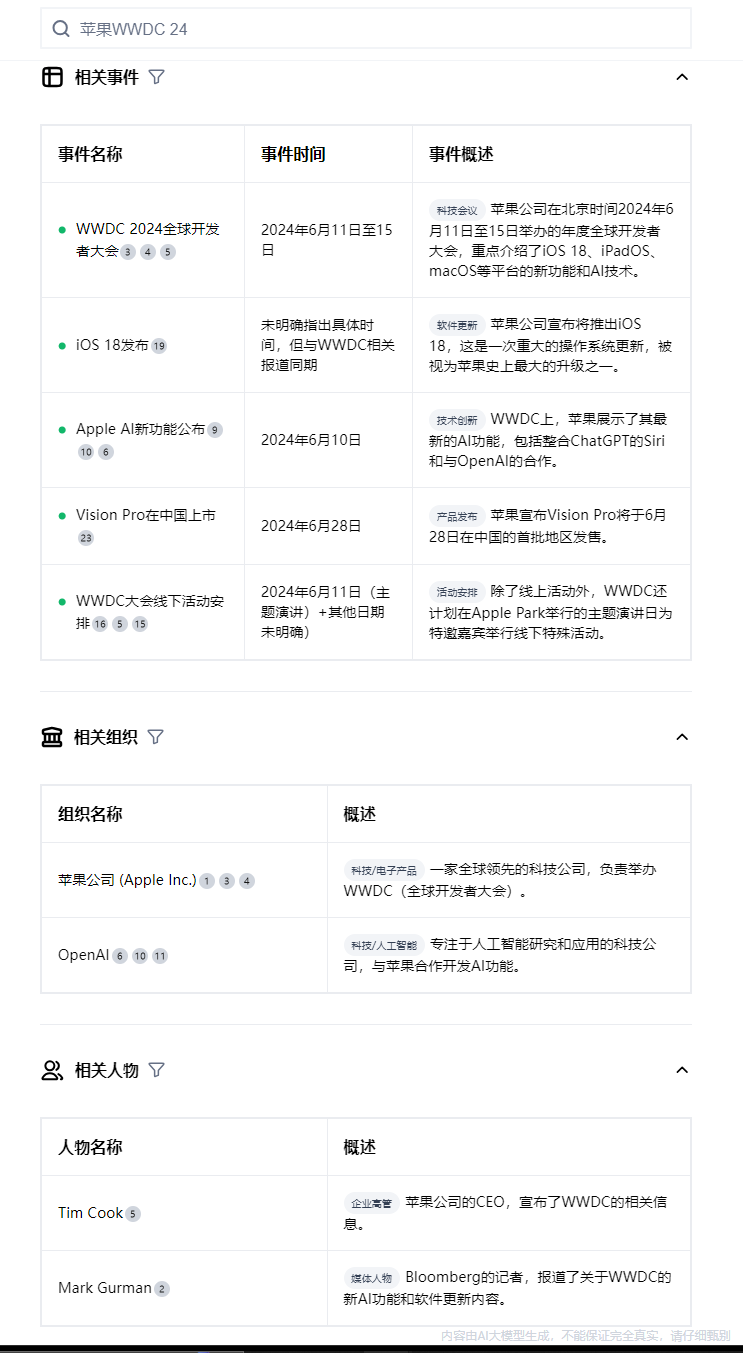Screen dimensions: 743x1353
Task: Open the filter for 相关人物
Action: coord(156,1070)
